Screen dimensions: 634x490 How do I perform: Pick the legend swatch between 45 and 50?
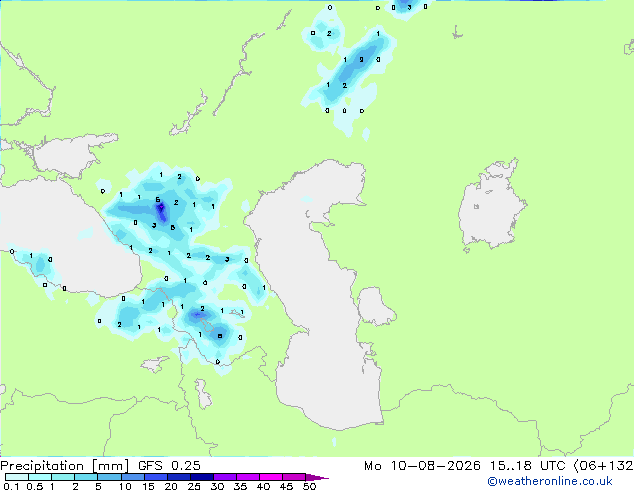pos(294,477)
